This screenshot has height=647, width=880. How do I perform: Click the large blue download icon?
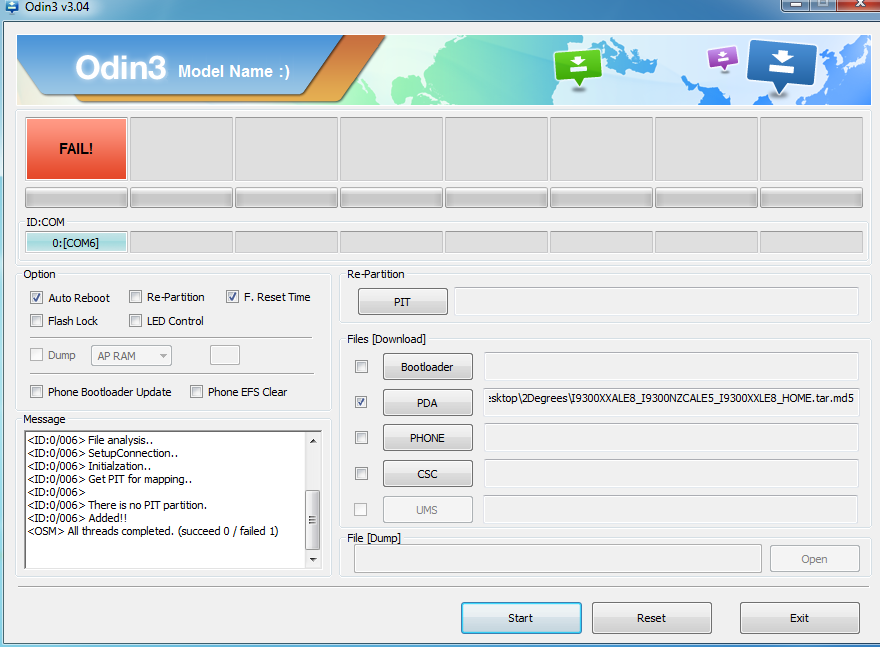pyautogui.click(x=781, y=66)
